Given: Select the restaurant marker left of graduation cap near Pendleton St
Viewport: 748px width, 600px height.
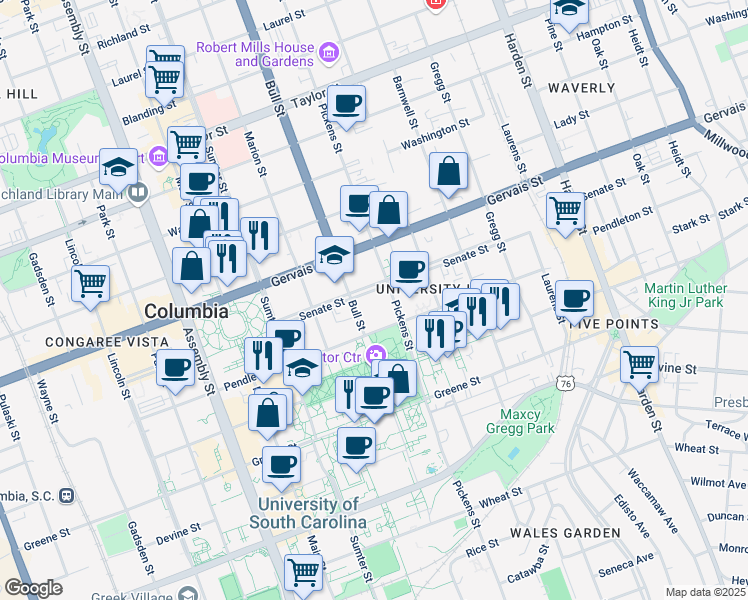Looking at the screenshot, I should pos(263,357).
